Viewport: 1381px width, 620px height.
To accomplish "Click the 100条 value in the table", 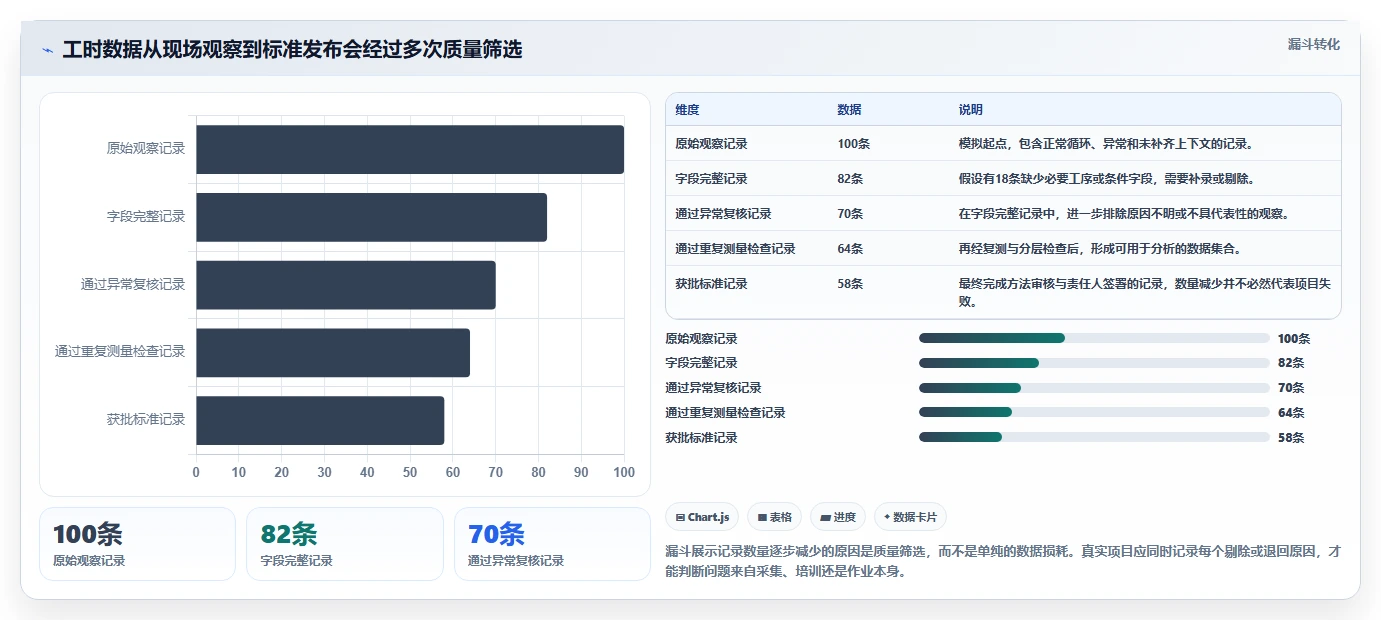I will pos(853,144).
